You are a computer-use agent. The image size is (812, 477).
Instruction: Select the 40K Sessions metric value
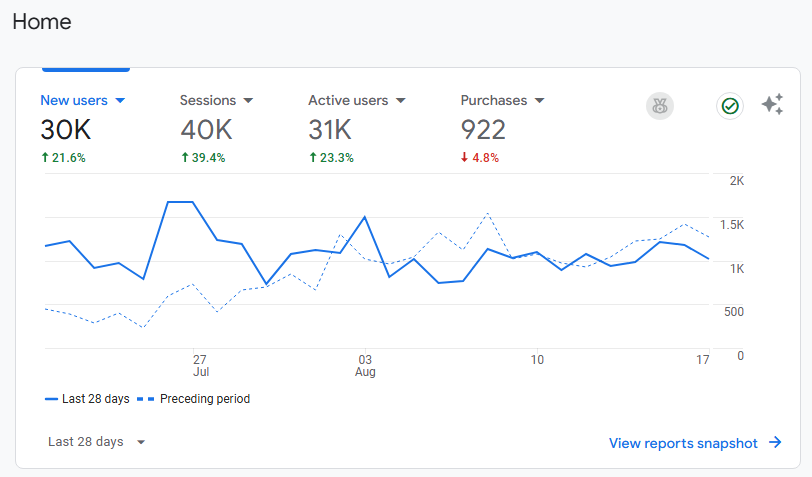point(206,129)
